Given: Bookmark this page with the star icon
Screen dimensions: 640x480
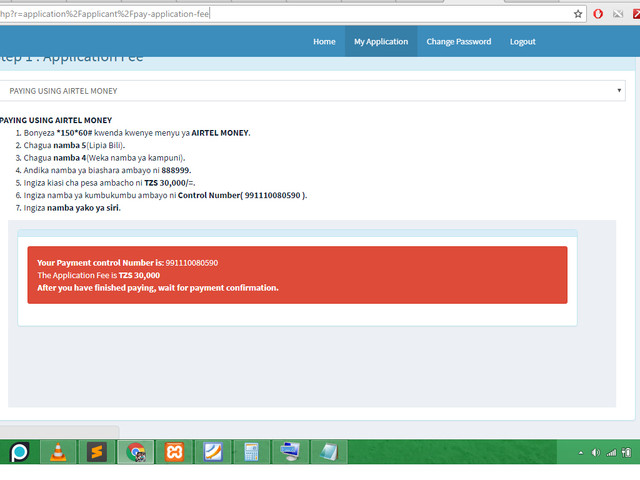Looking at the screenshot, I should click(578, 14).
